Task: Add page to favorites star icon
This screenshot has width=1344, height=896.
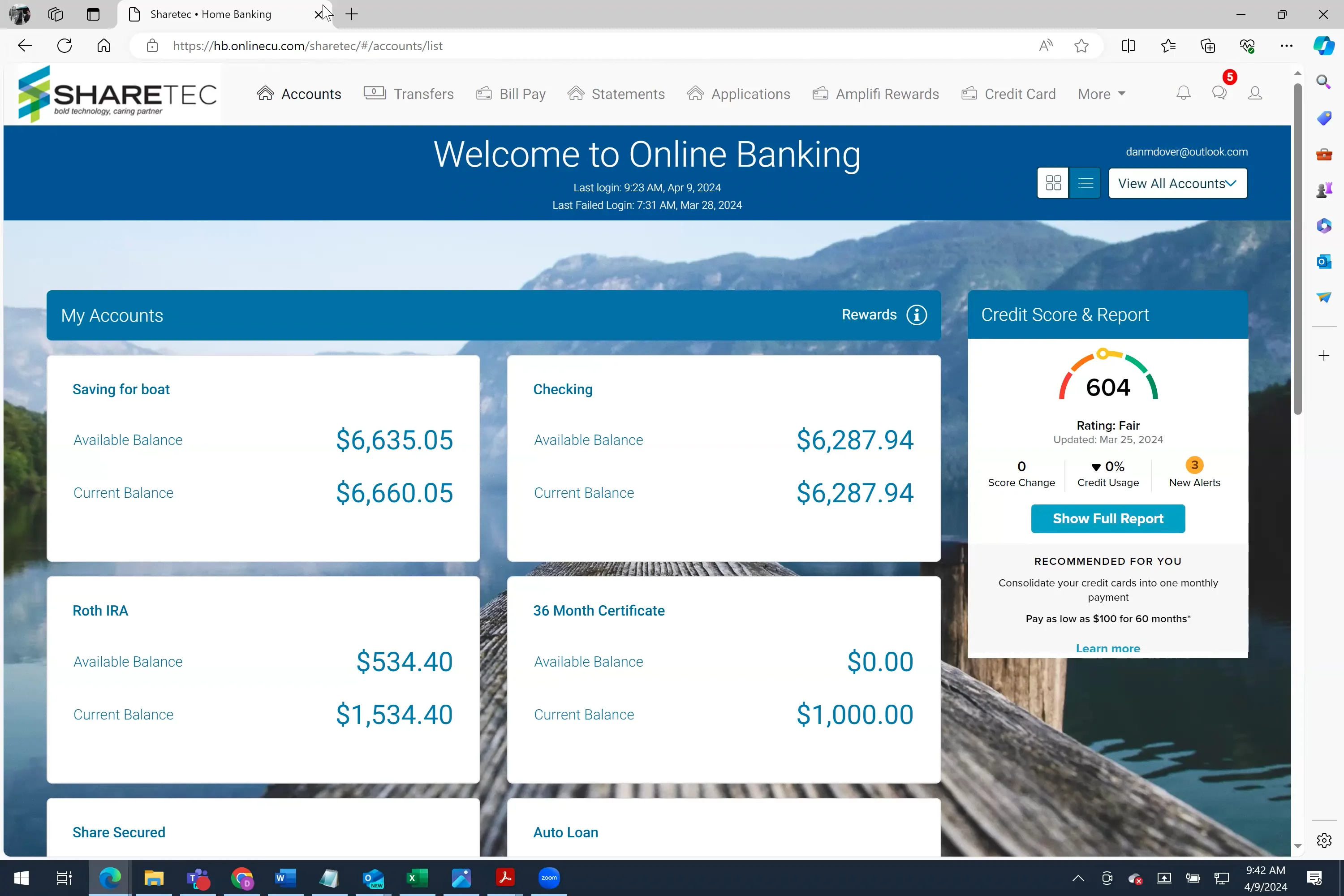Action: [x=1081, y=46]
